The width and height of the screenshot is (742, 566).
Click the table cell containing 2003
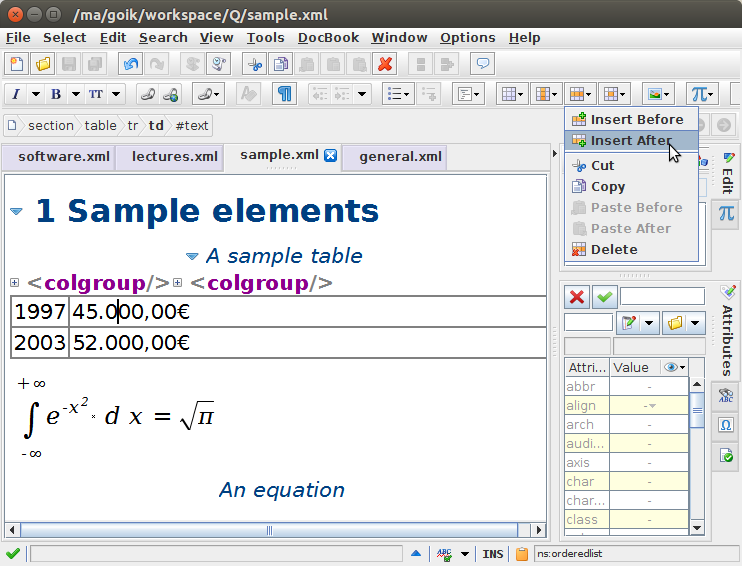click(40, 343)
